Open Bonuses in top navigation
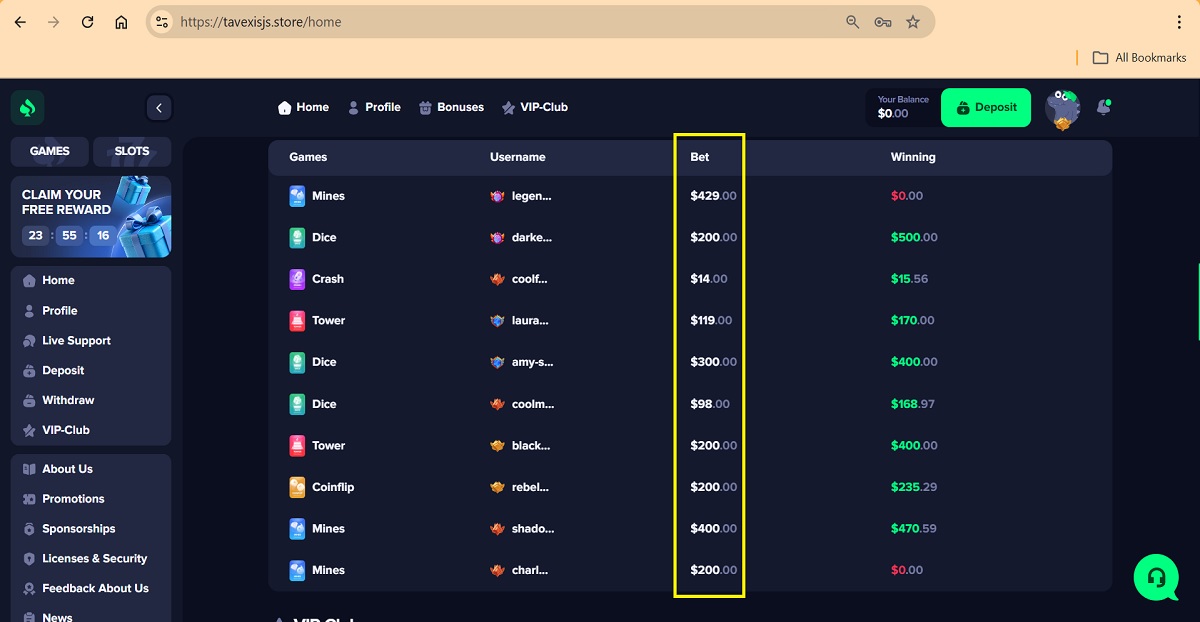The width and height of the screenshot is (1200, 622). pos(451,107)
